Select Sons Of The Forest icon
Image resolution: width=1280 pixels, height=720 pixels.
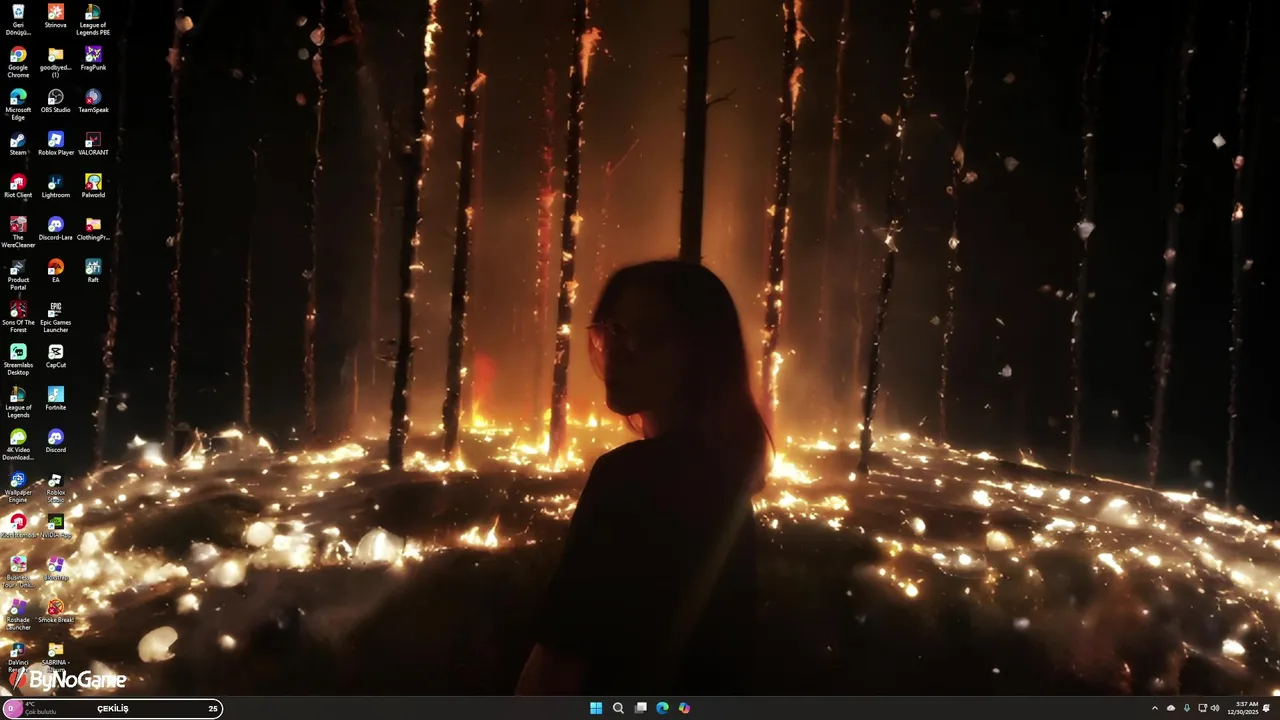point(18,317)
